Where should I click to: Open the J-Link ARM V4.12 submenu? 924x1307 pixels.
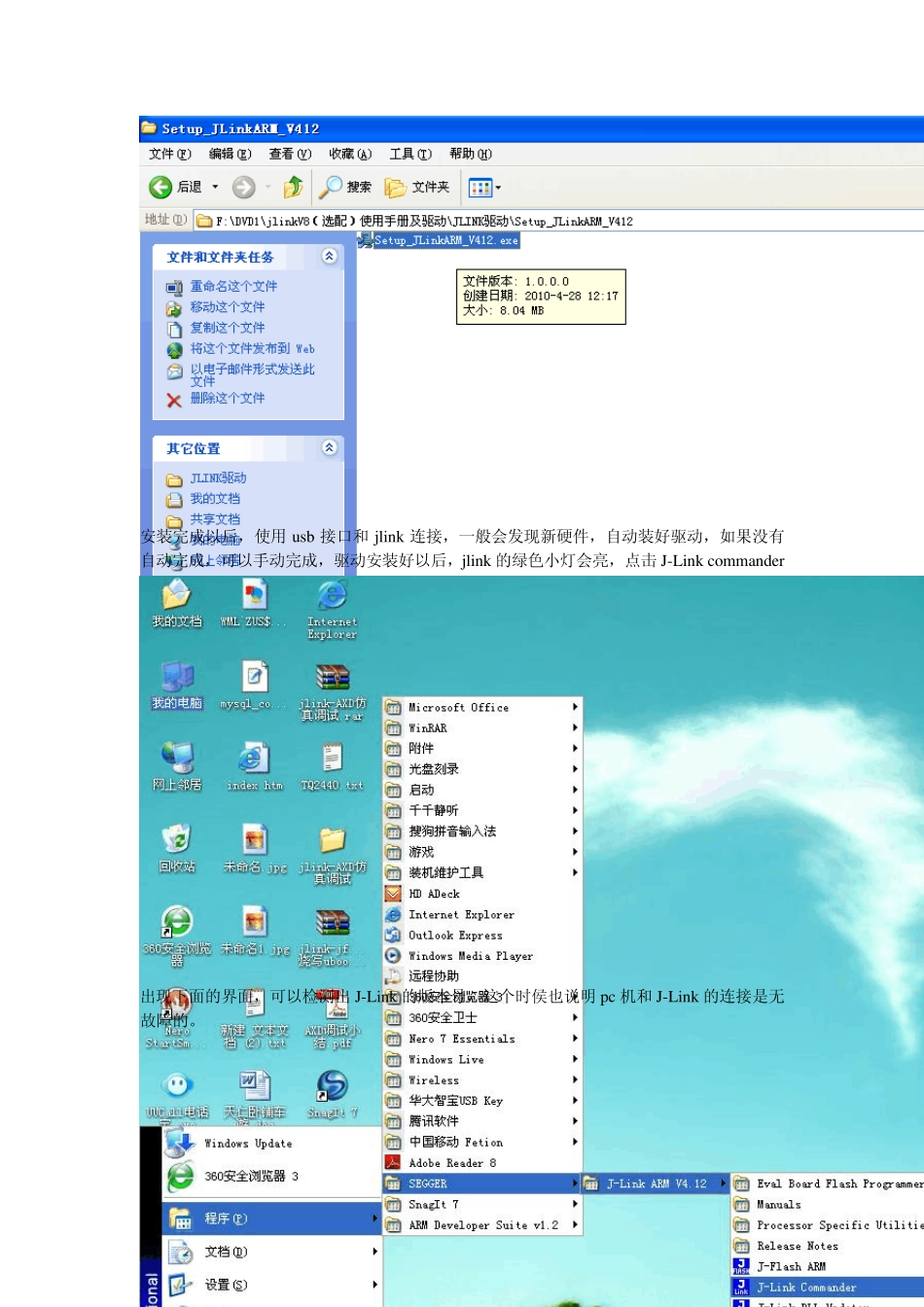click(x=657, y=1183)
